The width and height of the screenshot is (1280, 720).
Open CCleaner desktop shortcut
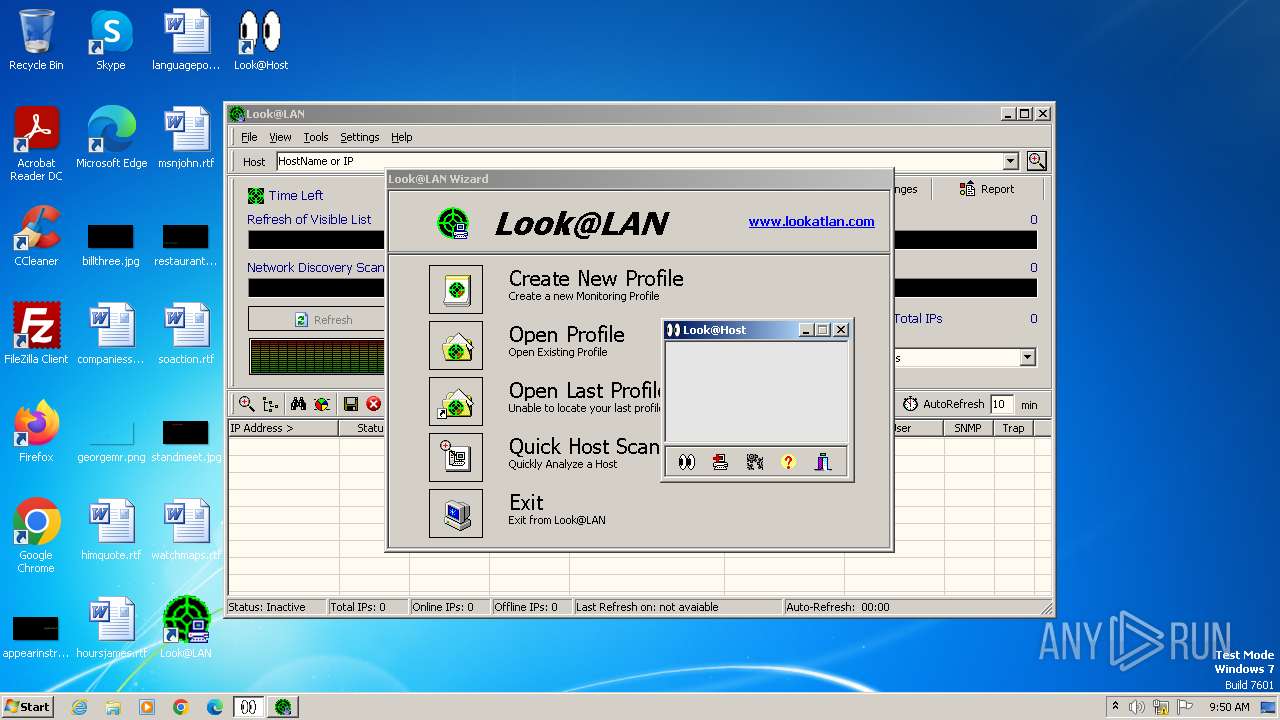[x=36, y=236]
